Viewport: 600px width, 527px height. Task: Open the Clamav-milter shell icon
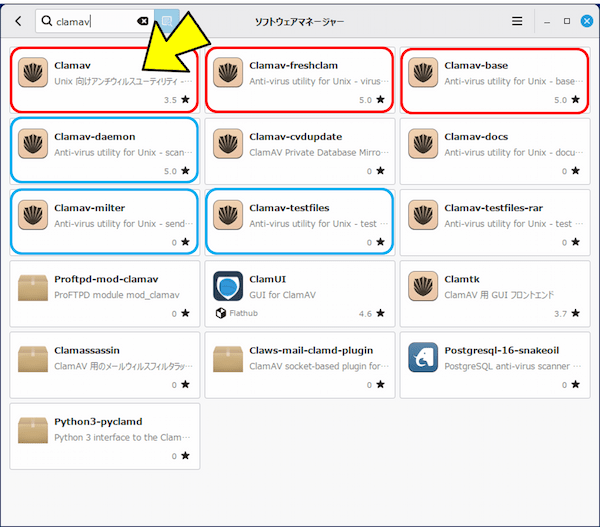[x=33, y=215]
